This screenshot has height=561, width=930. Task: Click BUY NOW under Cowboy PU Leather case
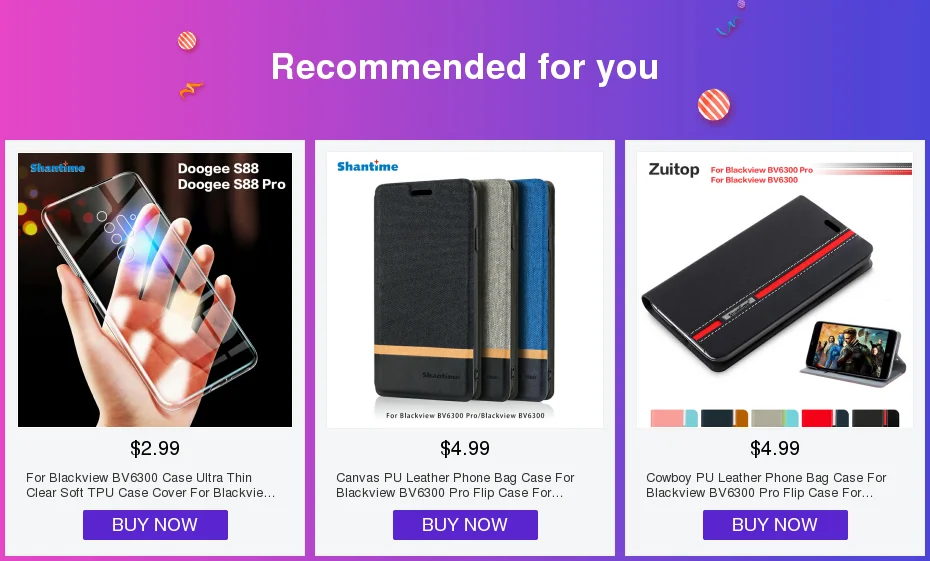pos(775,525)
